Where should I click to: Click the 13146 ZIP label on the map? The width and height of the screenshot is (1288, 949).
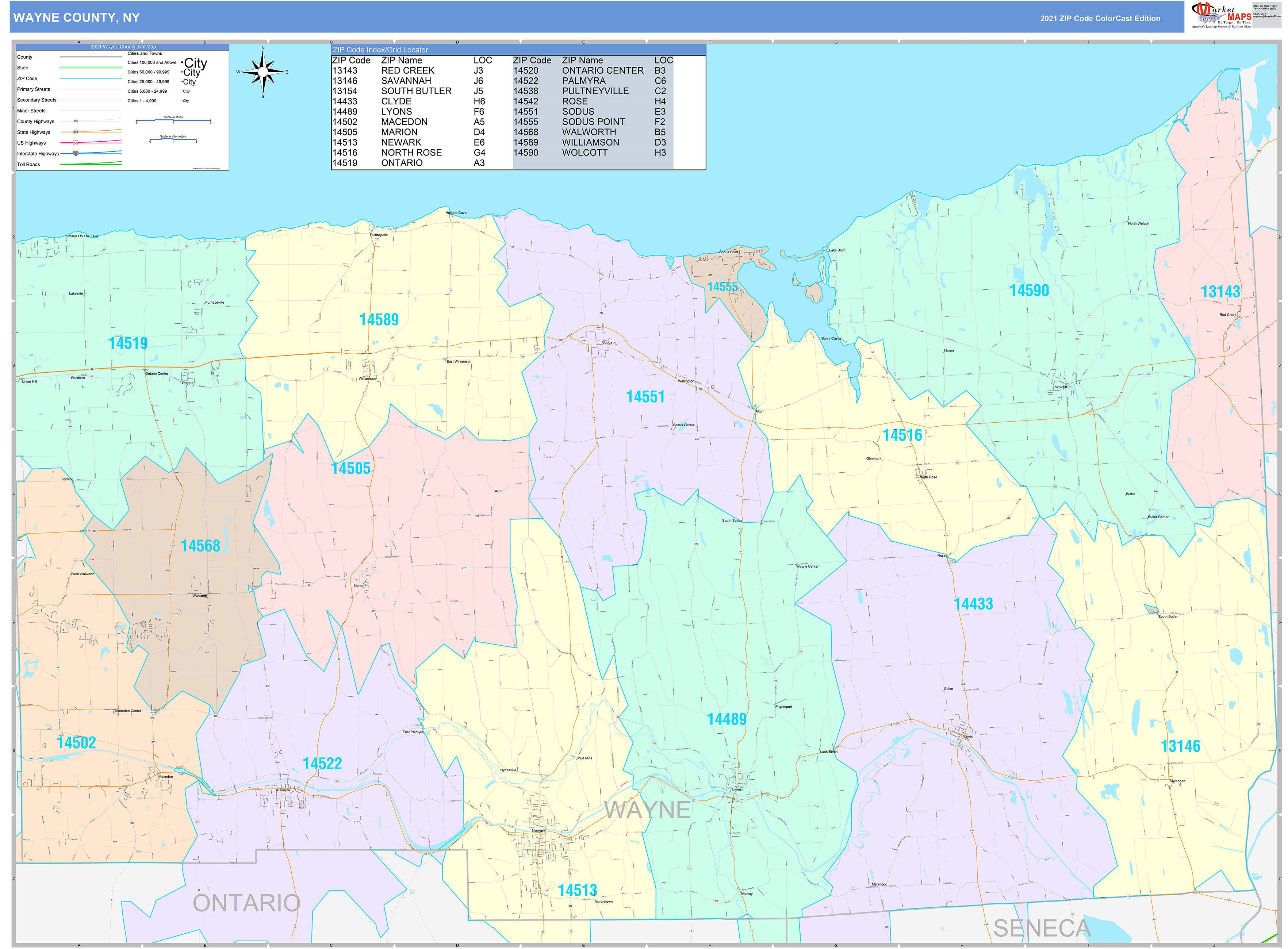point(1180,746)
